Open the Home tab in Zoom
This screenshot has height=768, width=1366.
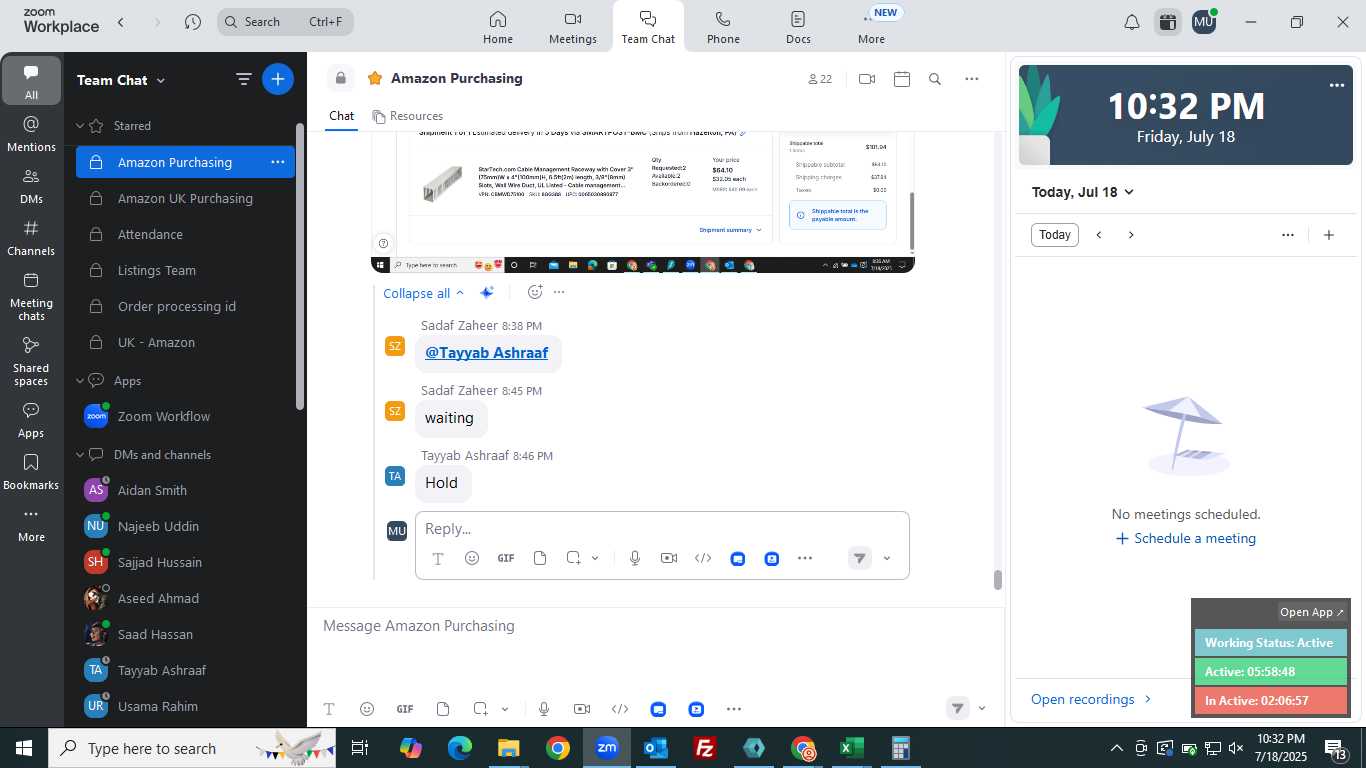click(x=498, y=27)
